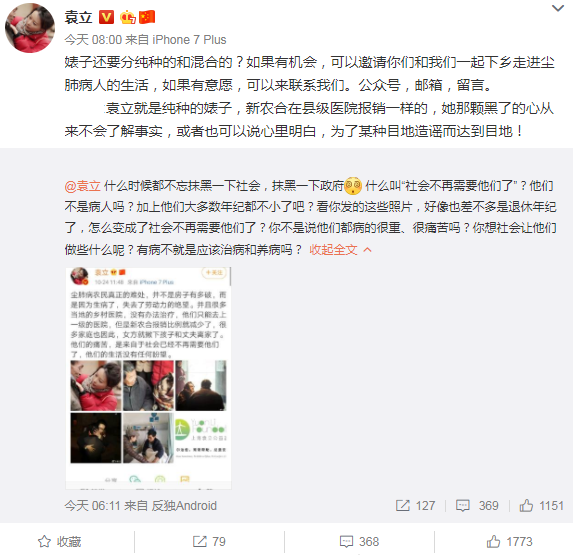The image size is (573, 555).
Task: Click repost icon showing 127
Action: point(402,506)
